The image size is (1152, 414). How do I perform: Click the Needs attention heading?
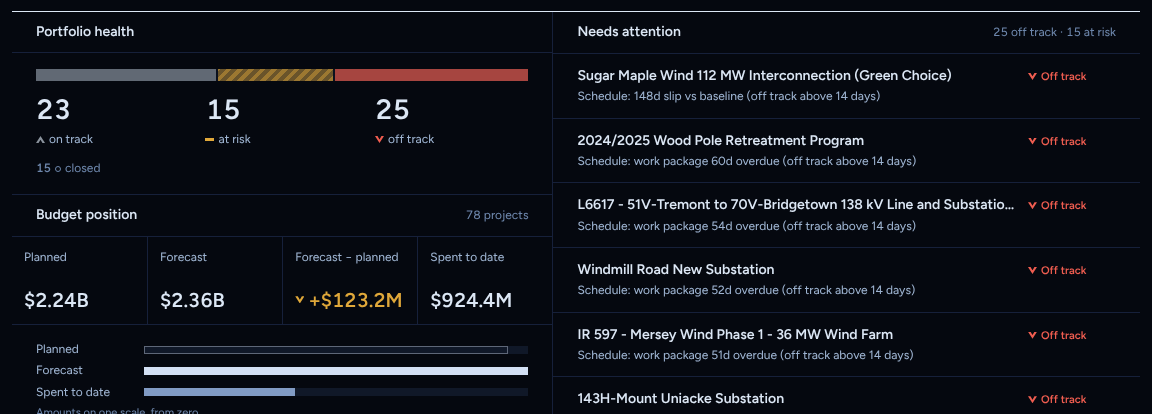(629, 32)
